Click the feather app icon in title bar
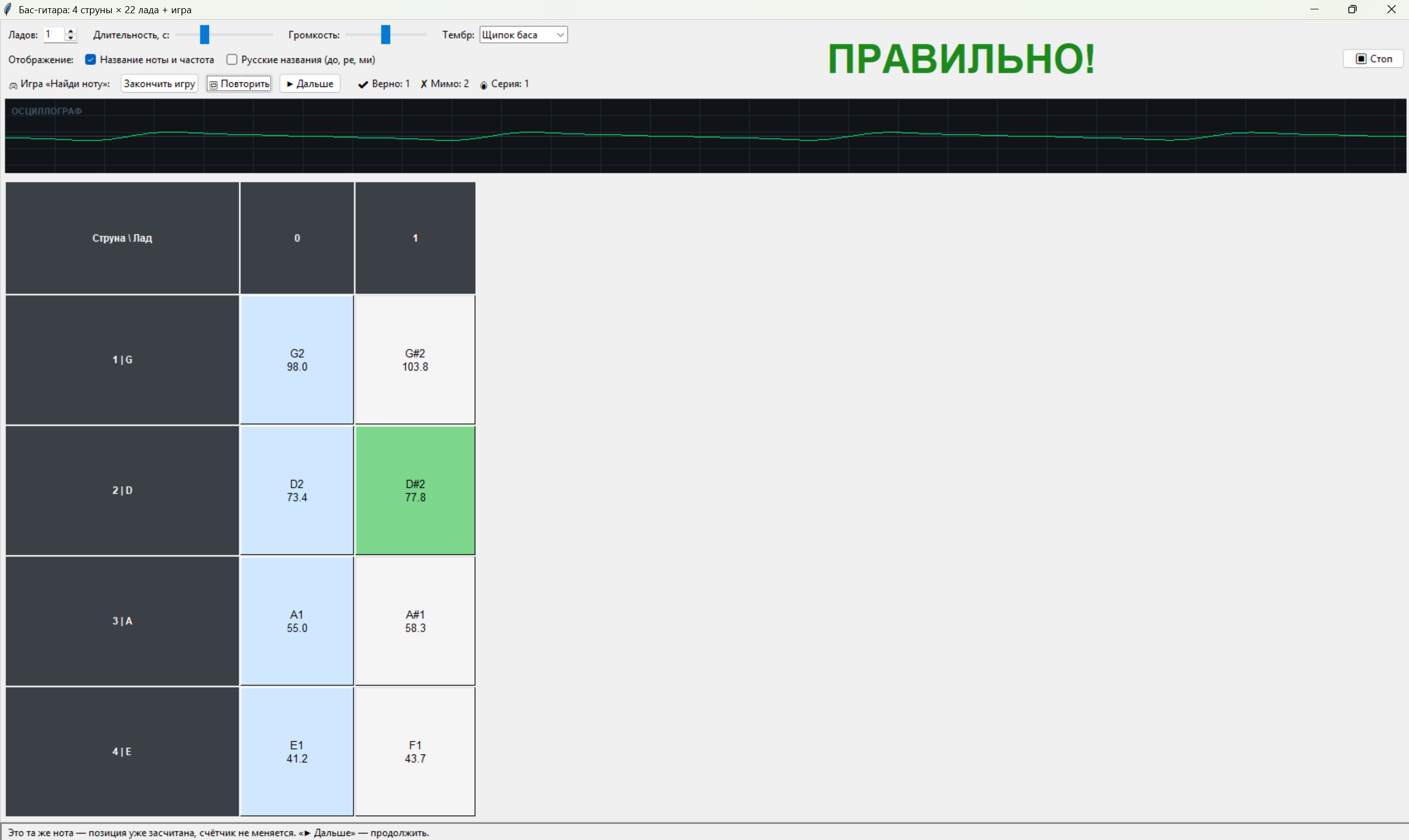The image size is (1409, 840). coord(8,9)
